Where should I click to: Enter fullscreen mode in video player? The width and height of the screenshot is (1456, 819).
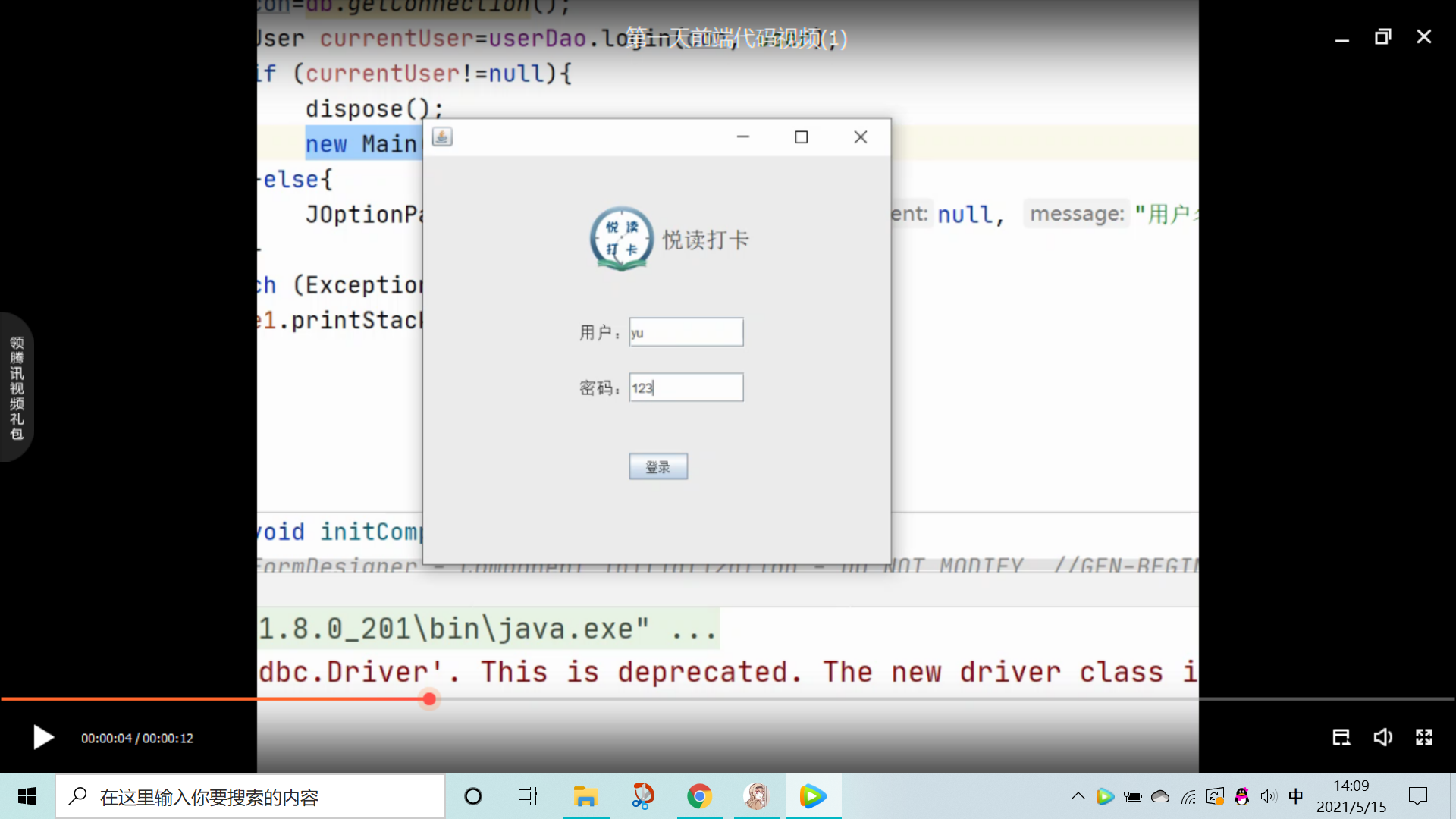point(1423,737)
